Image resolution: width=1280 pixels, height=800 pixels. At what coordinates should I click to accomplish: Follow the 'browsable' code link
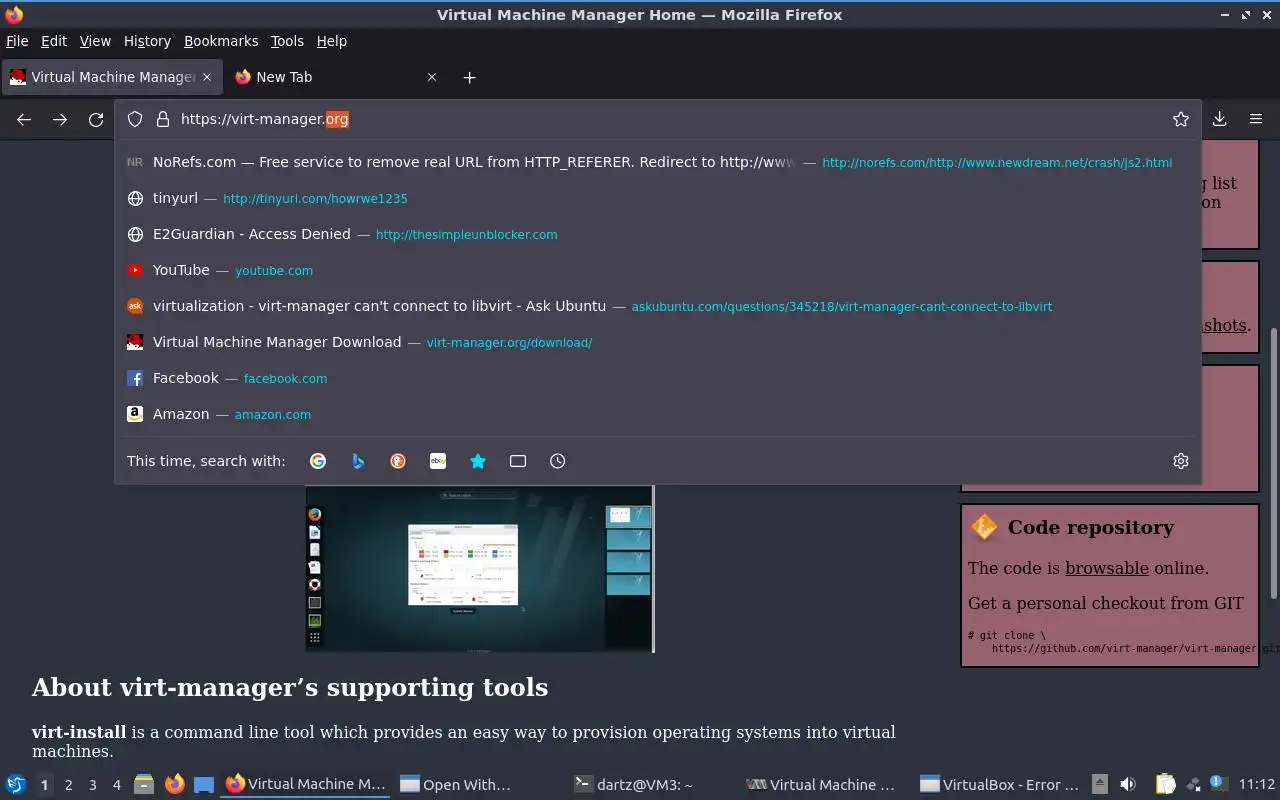(1106, 568)
